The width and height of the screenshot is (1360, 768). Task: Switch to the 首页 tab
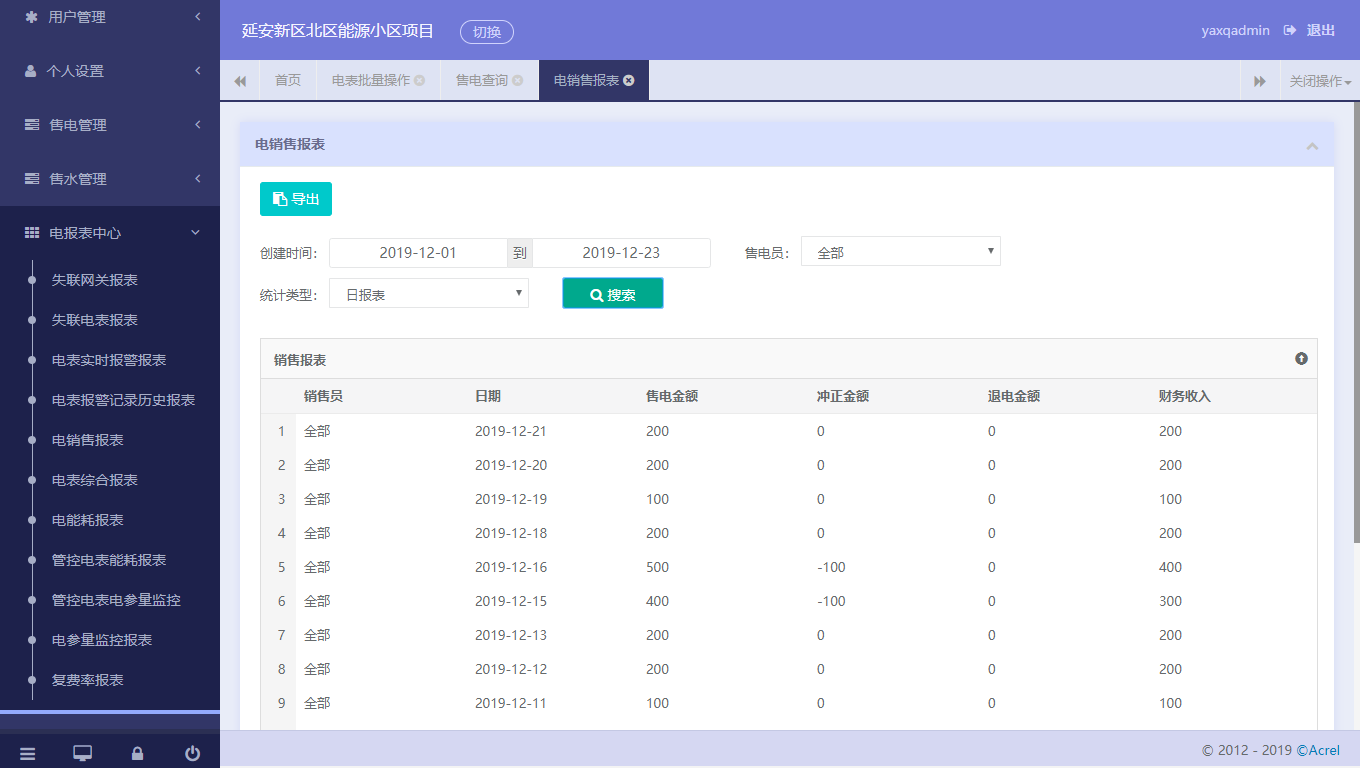(288, 81)
